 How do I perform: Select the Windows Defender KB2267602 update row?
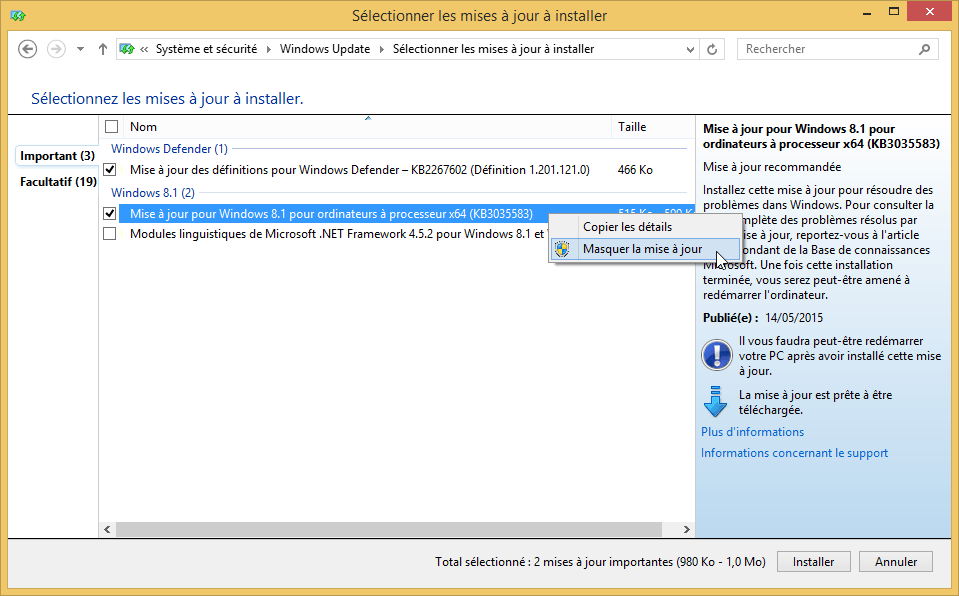[x=360, y=169]
